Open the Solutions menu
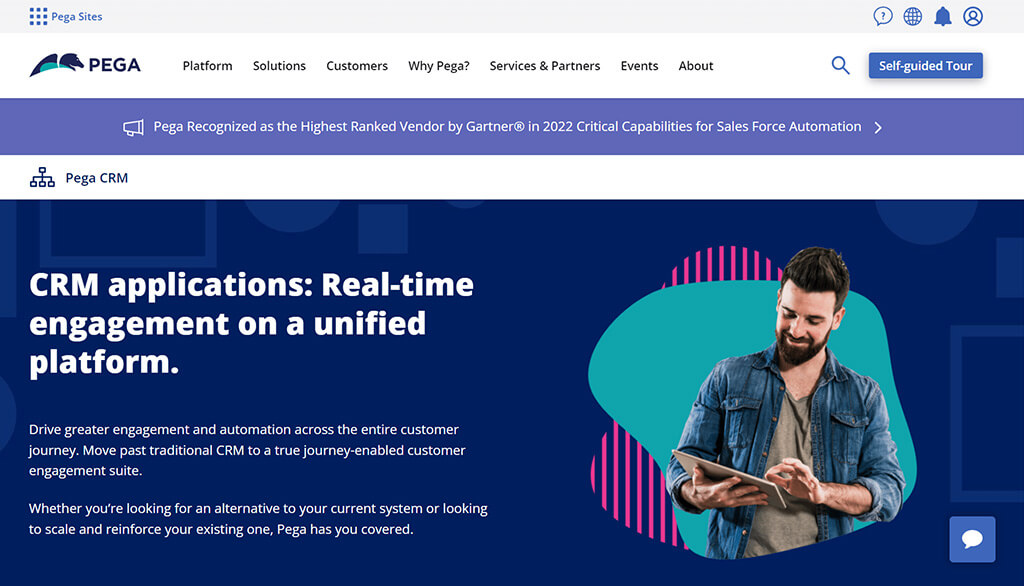The width and height of the screenshot is (1024, 586). click(x=280, y=66)
